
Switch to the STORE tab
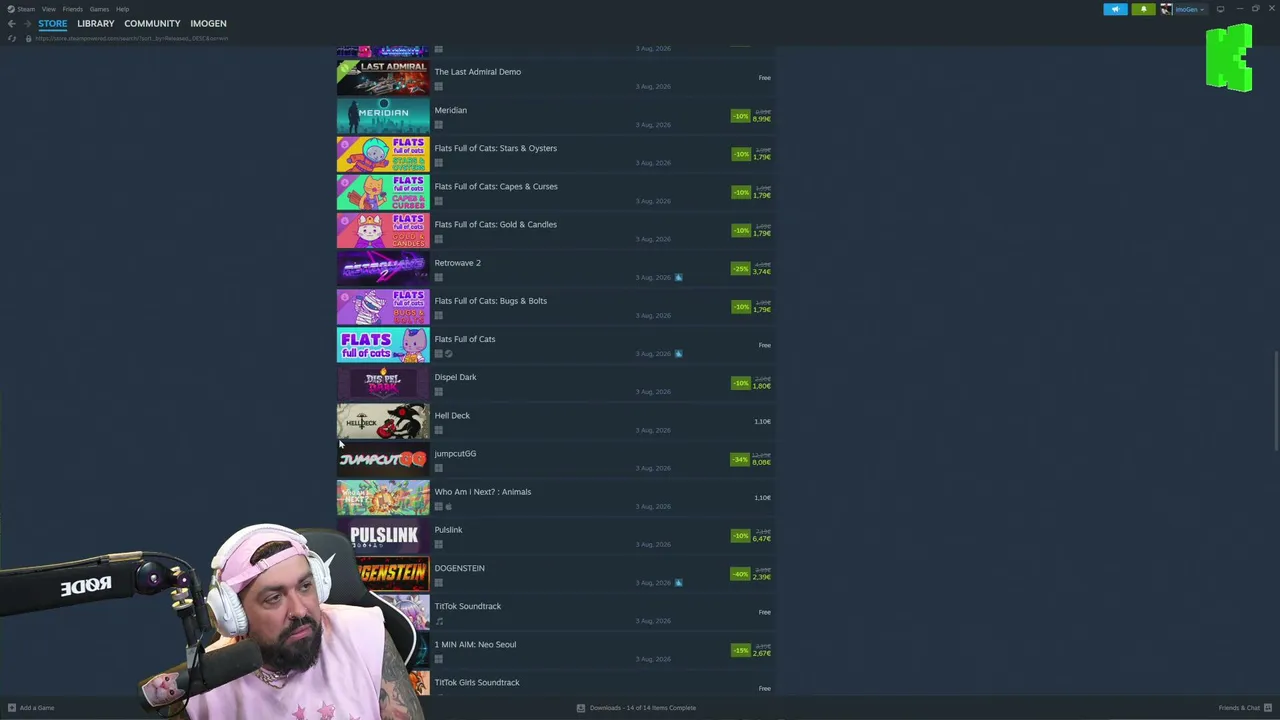[x=53, y=23]
